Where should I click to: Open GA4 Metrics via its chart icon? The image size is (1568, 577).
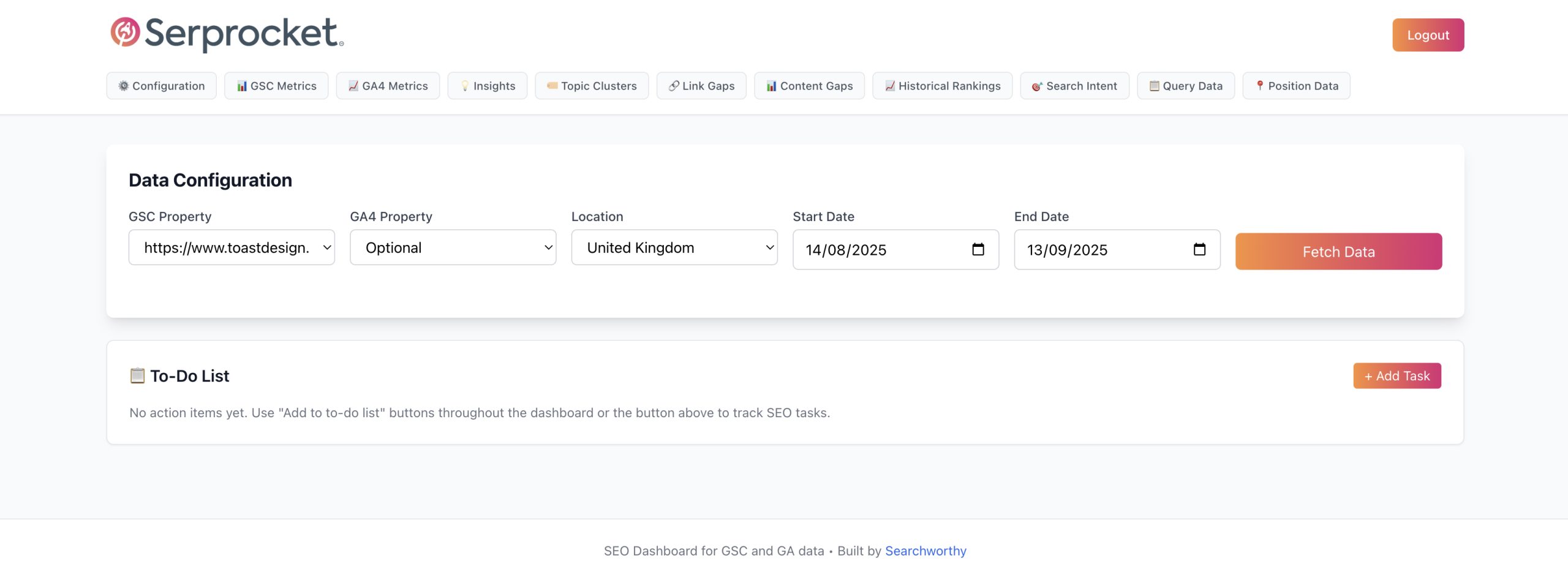tap(353, 86)
